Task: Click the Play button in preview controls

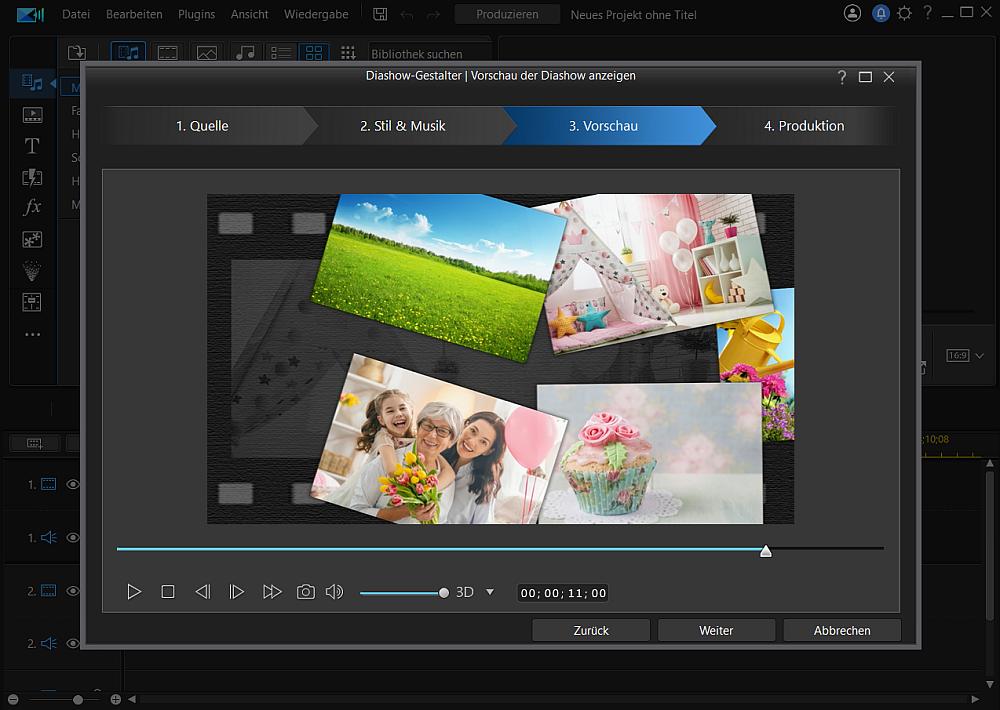Action: 134,592
